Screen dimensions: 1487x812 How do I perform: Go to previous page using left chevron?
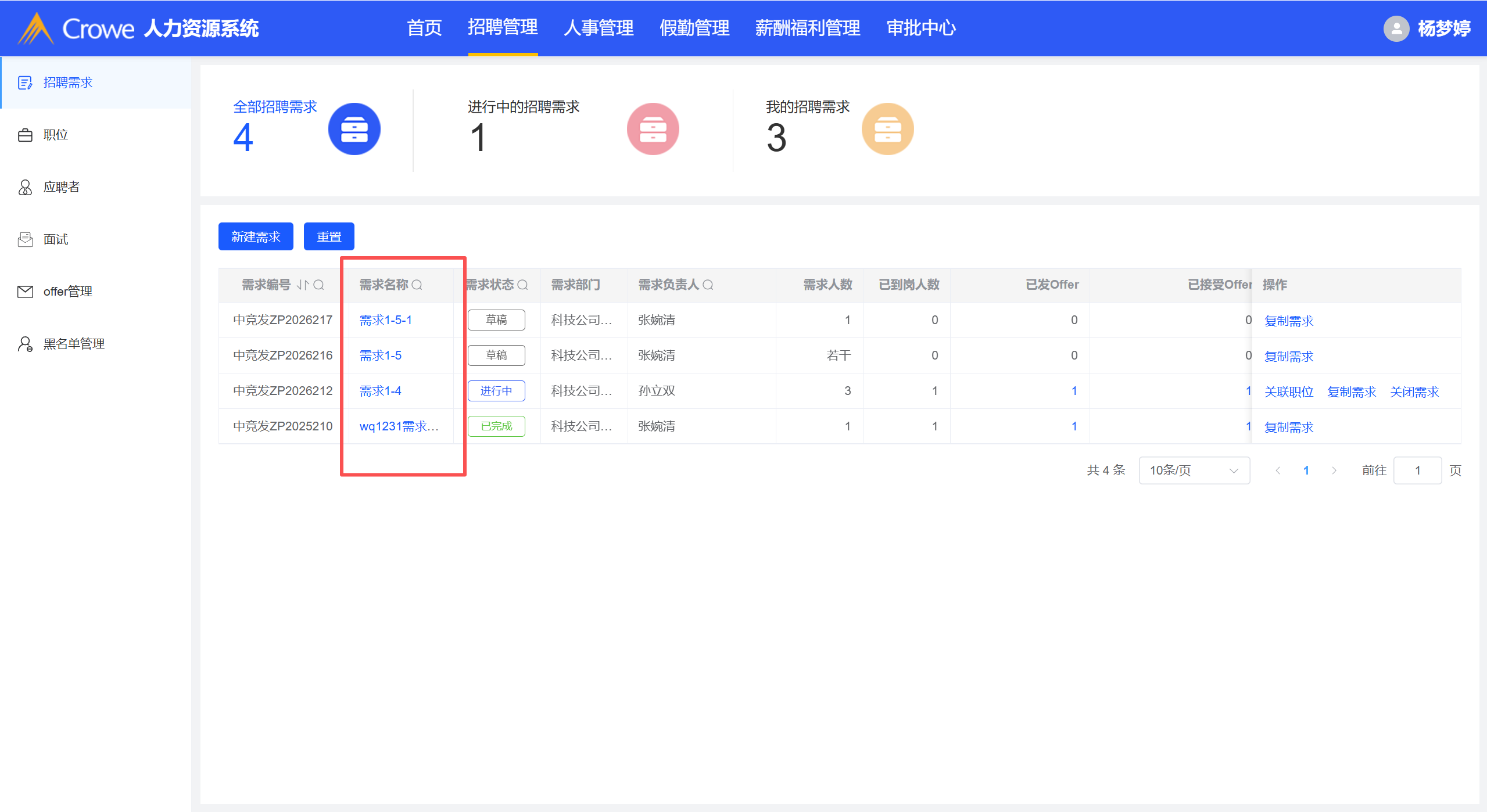click(1278, 470)
